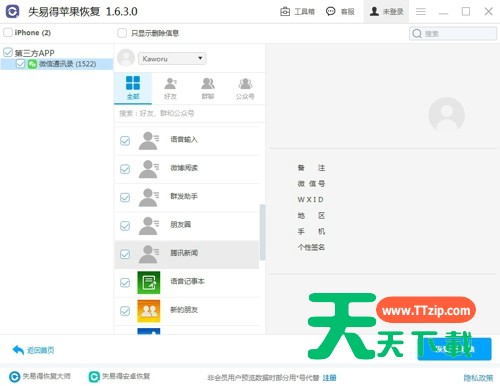Open the 失易得安卓恢复 link
The height and width of the screenshot is (386, 500).
(126, 376)
